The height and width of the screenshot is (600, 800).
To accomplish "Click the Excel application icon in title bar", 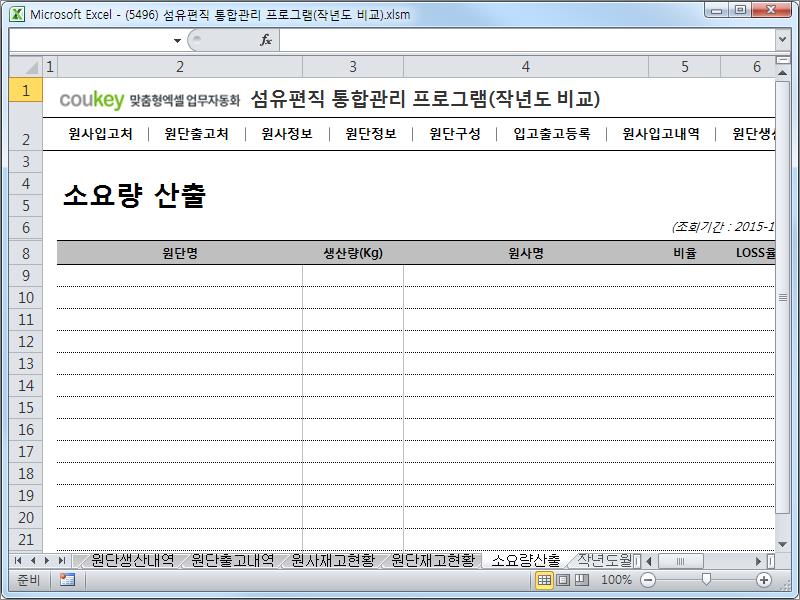I will tap(17, 14).
